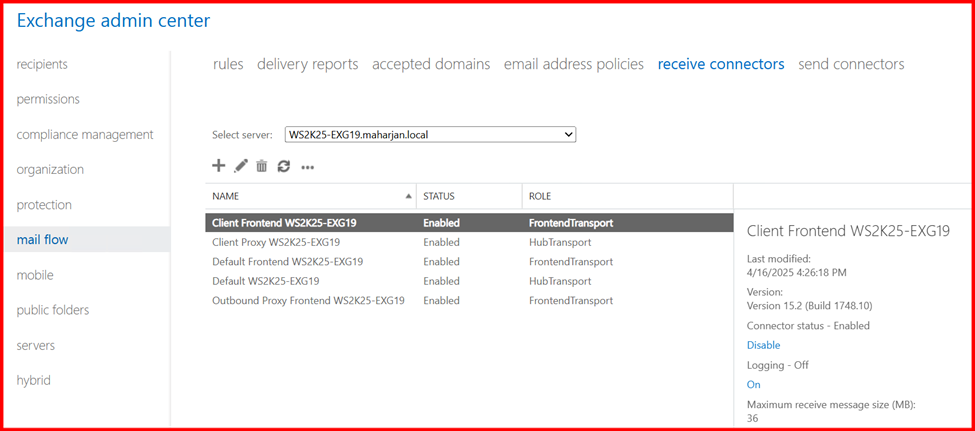Screen dimensions: 975x431
Task: Go to the email address policies tab
Action: pos(573,64)
